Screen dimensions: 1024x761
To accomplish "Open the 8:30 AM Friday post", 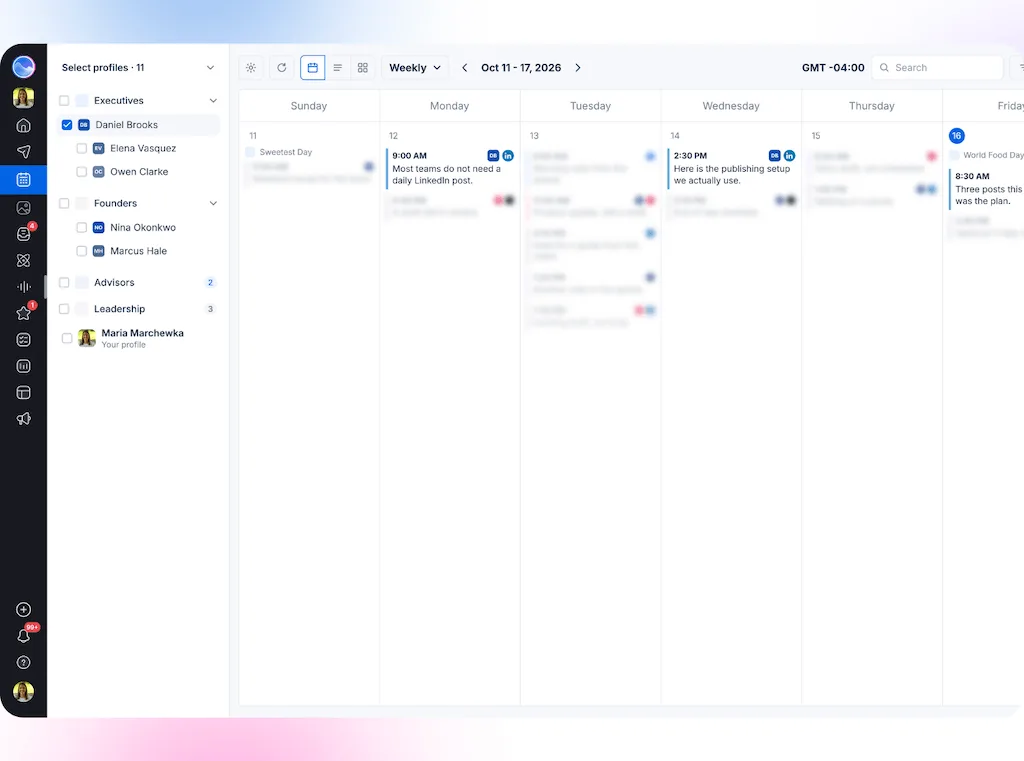I will (x=986, y=189).
